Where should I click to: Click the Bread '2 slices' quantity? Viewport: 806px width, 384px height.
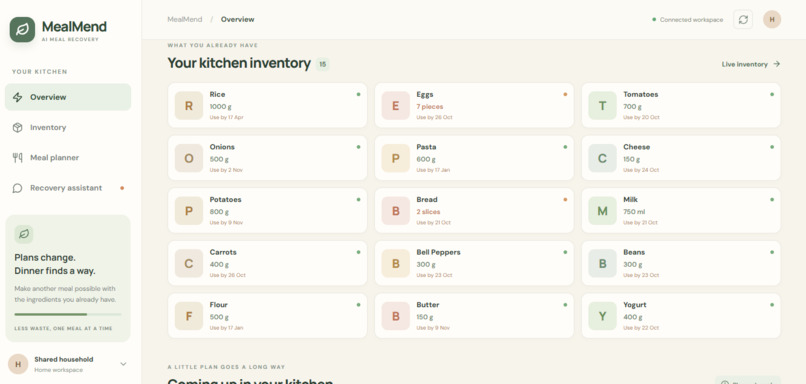428,212
